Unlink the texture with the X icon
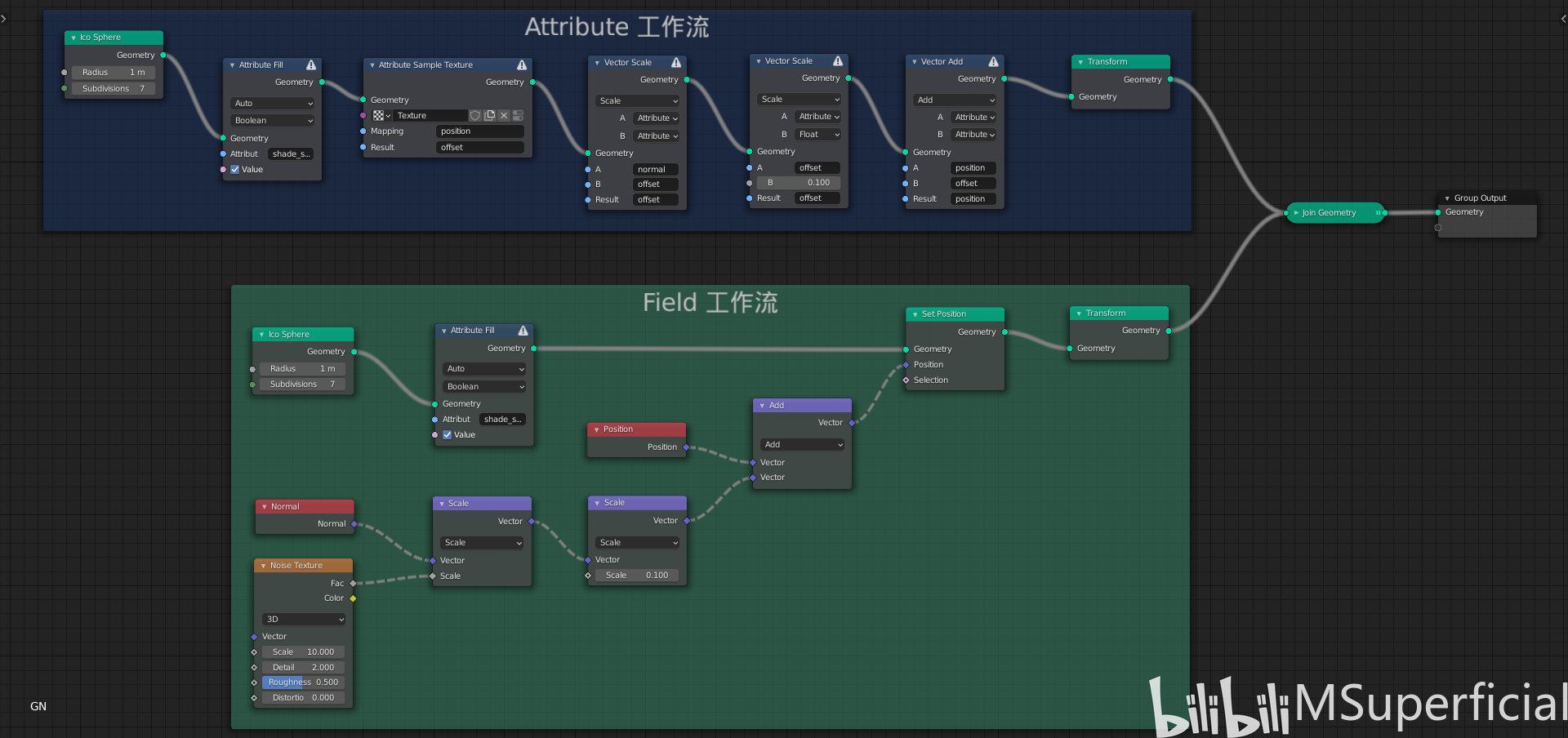 tap(504, 115)
